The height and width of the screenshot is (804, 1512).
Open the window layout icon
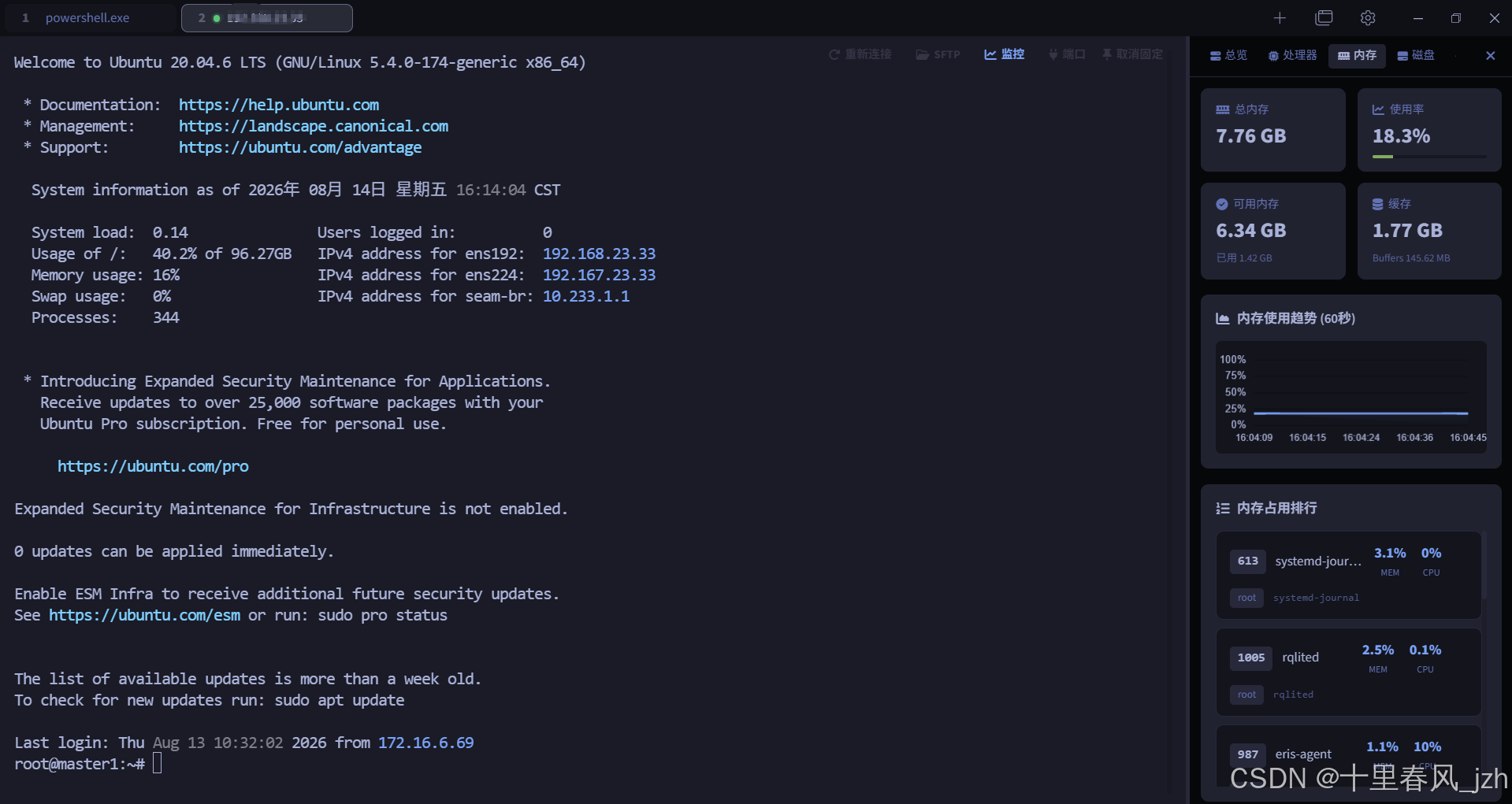pyautogui.click(x=1324, y=18)
